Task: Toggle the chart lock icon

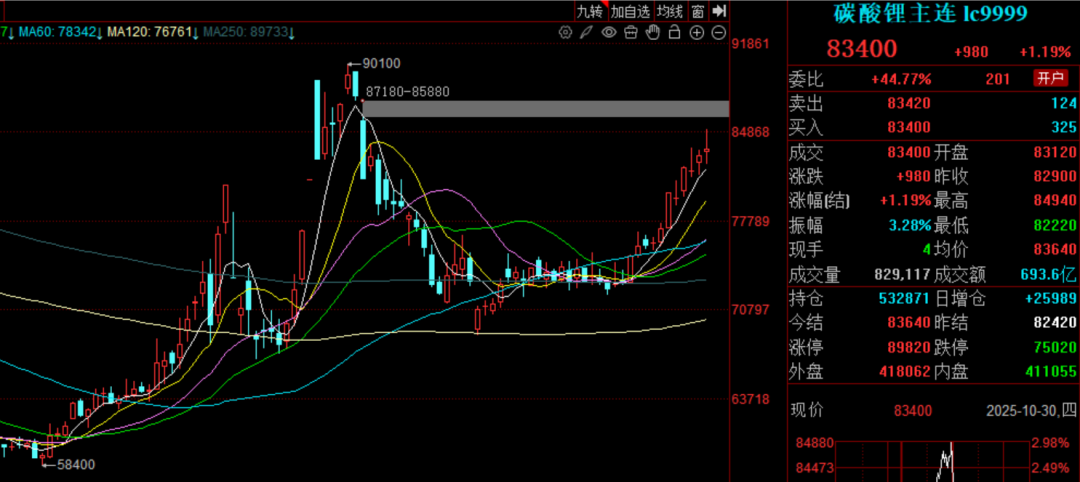Action: (x=675, y=33)
